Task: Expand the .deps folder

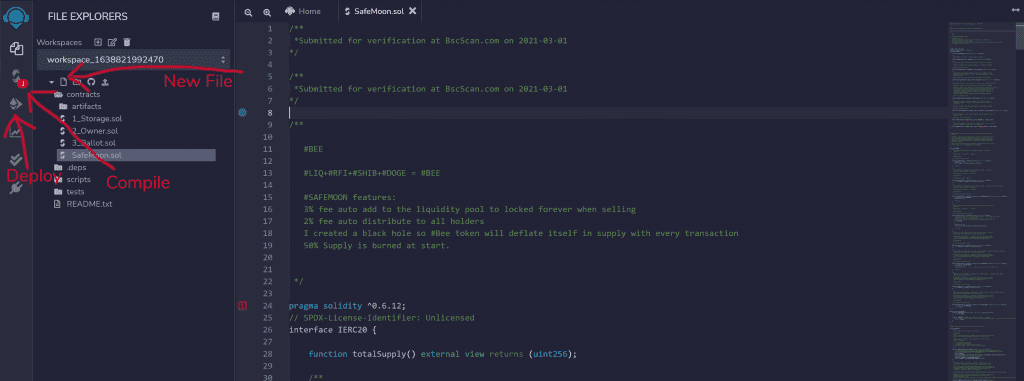Action: coord(72,167)
